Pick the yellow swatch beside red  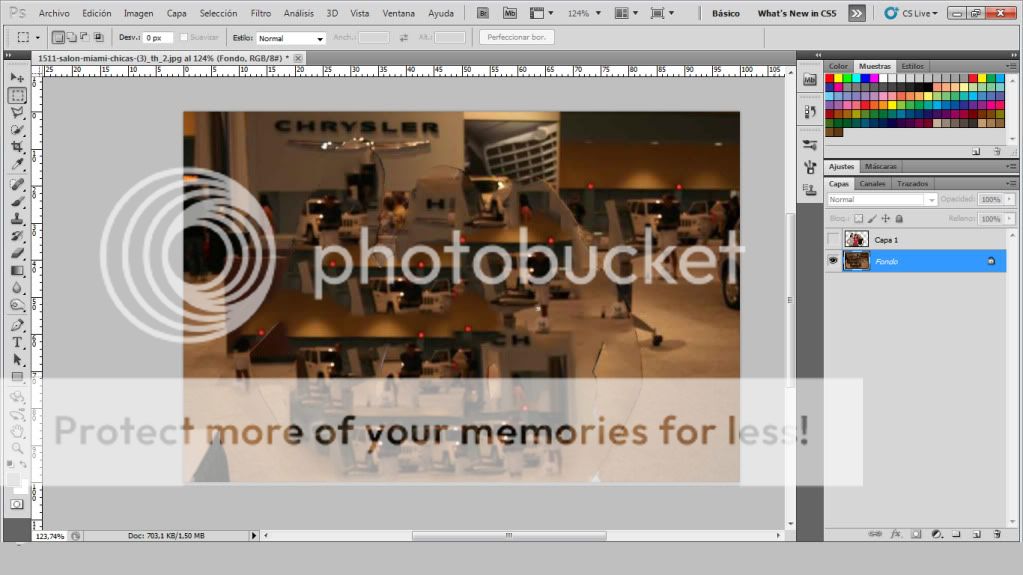tap(838, 78)
